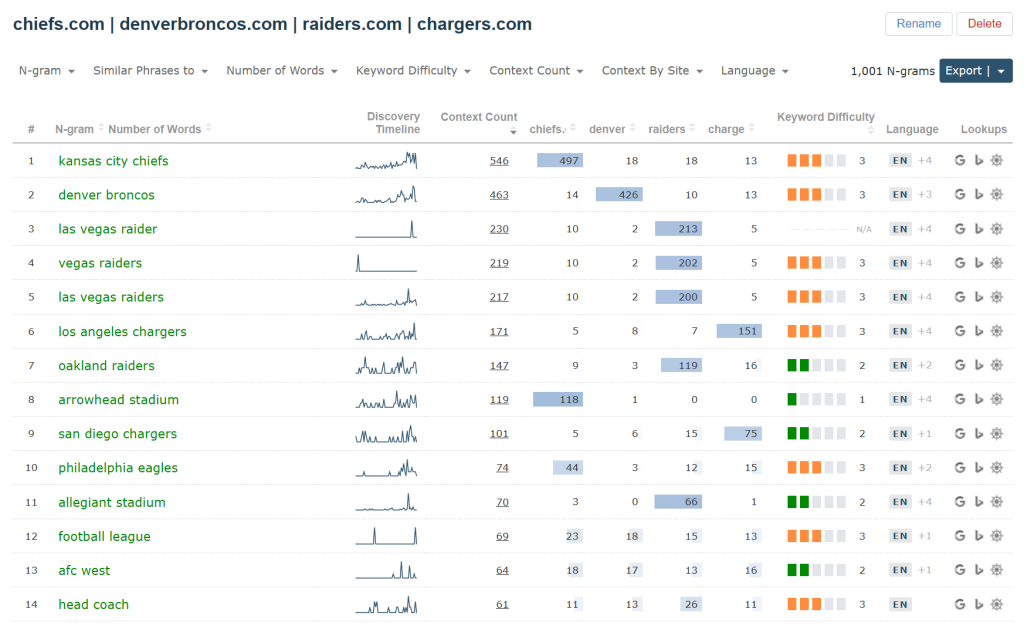Click highlighted 426 denver count cell

(x=619, y=195)
